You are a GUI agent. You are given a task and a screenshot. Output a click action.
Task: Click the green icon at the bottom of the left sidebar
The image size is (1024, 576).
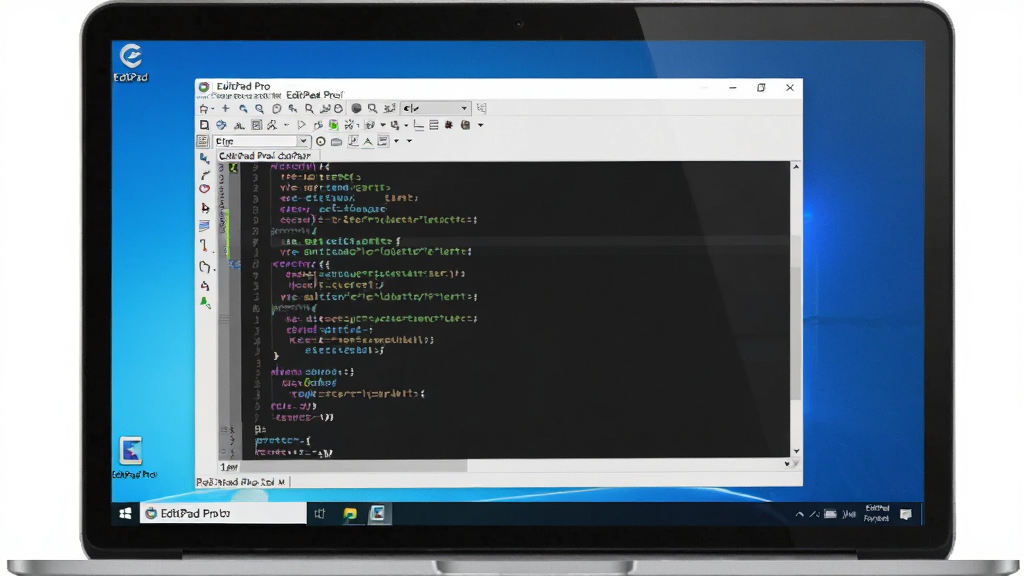tap(205, 302)
